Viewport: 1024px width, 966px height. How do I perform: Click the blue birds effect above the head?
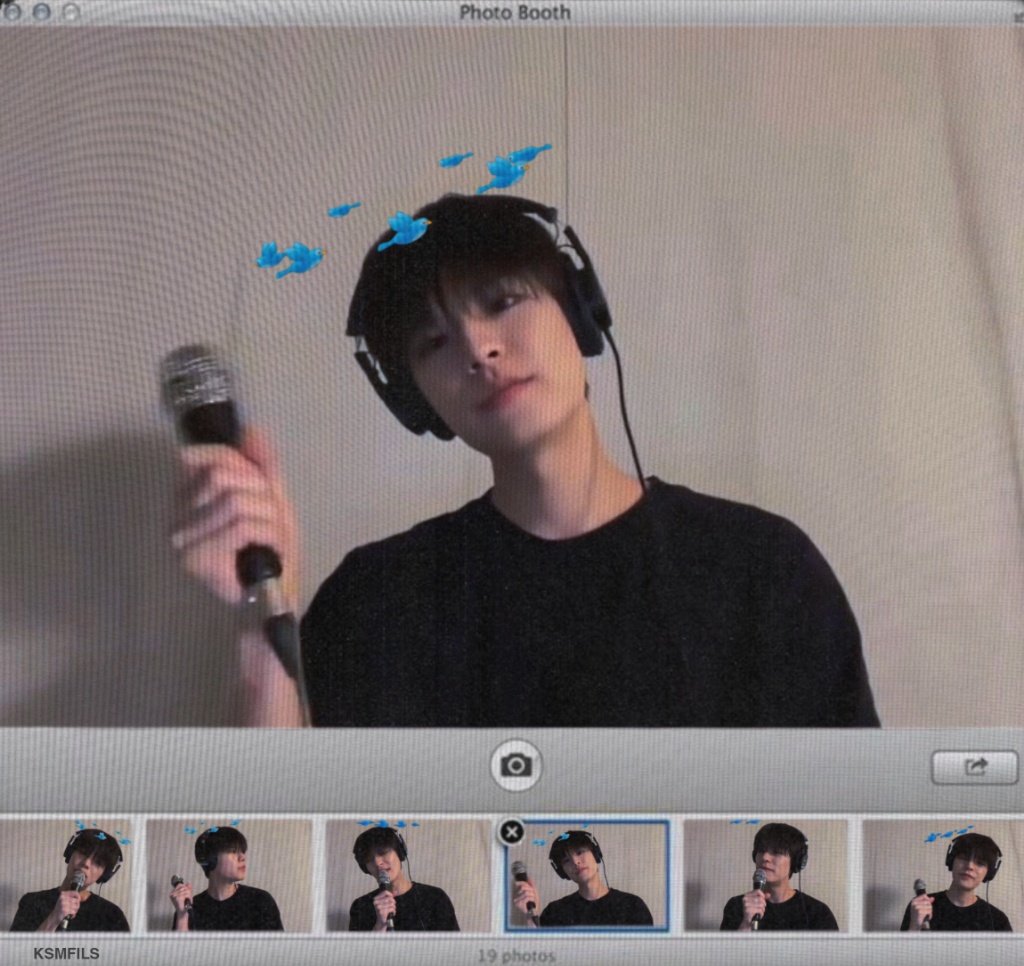405,230
